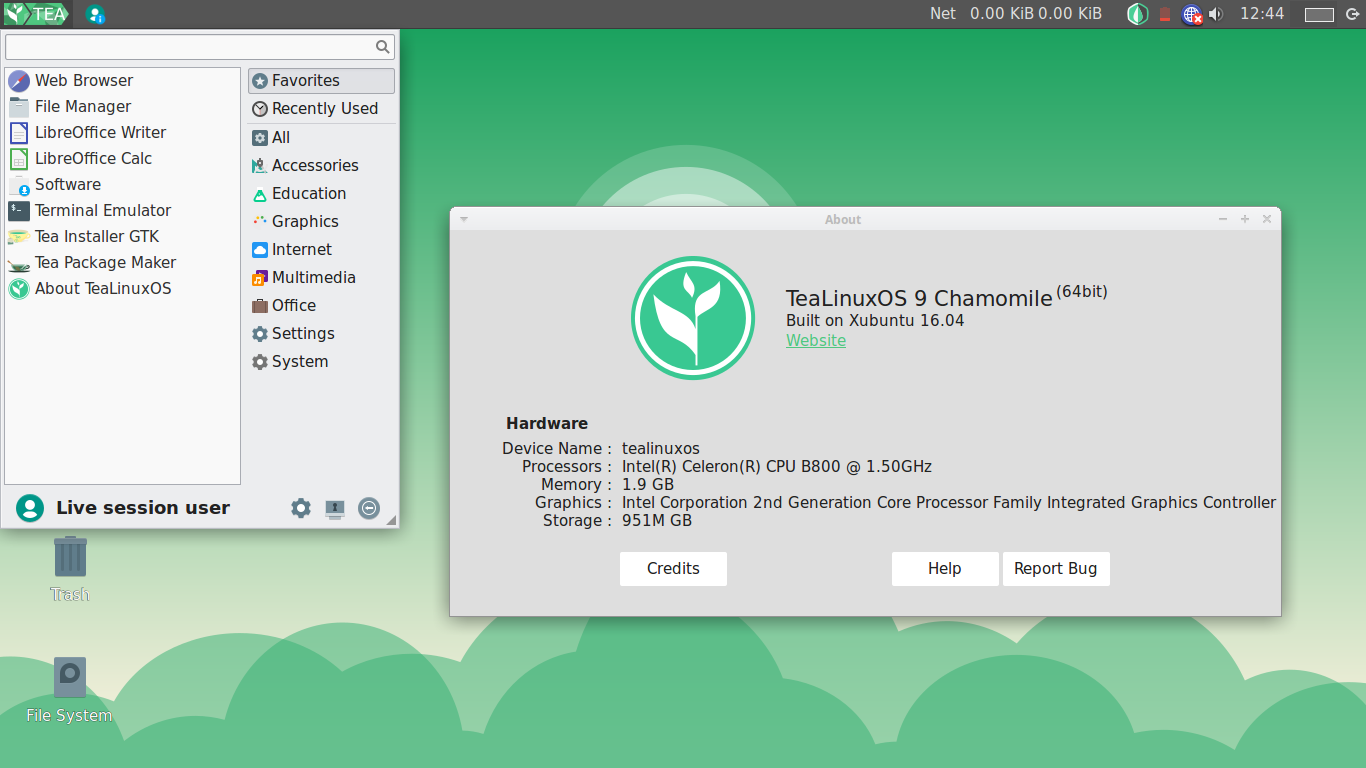The width and height of the screenshot is (1366, 768).
Task: Open the TEA menu button in the panel
Action: 37,14
